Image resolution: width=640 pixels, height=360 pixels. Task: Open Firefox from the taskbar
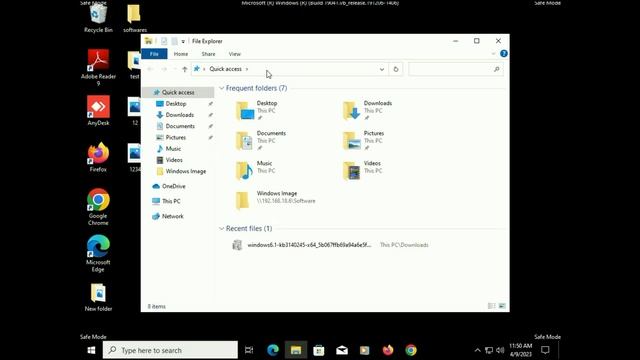pos(388,350)
